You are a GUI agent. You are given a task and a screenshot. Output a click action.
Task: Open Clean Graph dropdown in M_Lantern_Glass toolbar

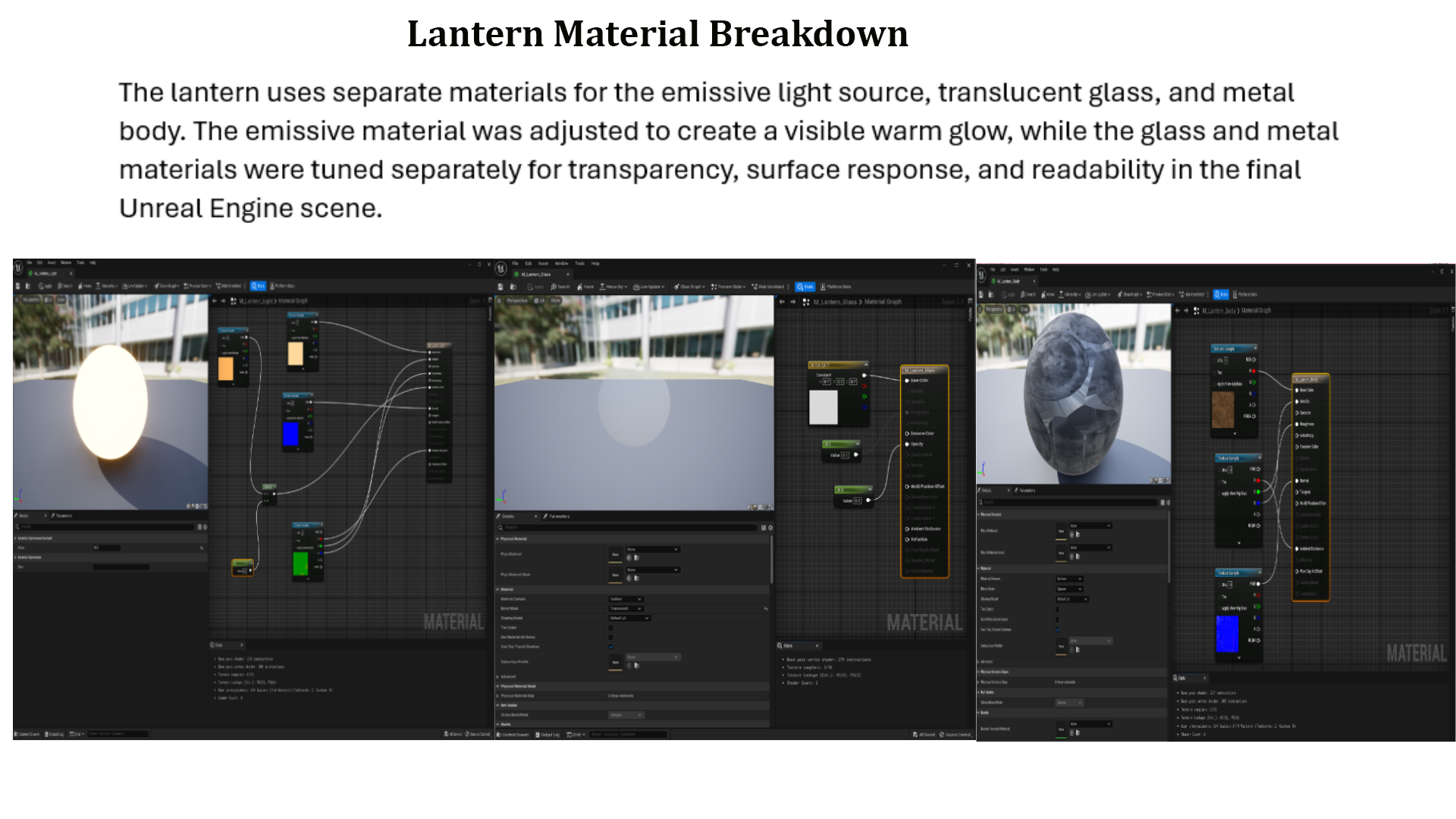click(689, 287)
